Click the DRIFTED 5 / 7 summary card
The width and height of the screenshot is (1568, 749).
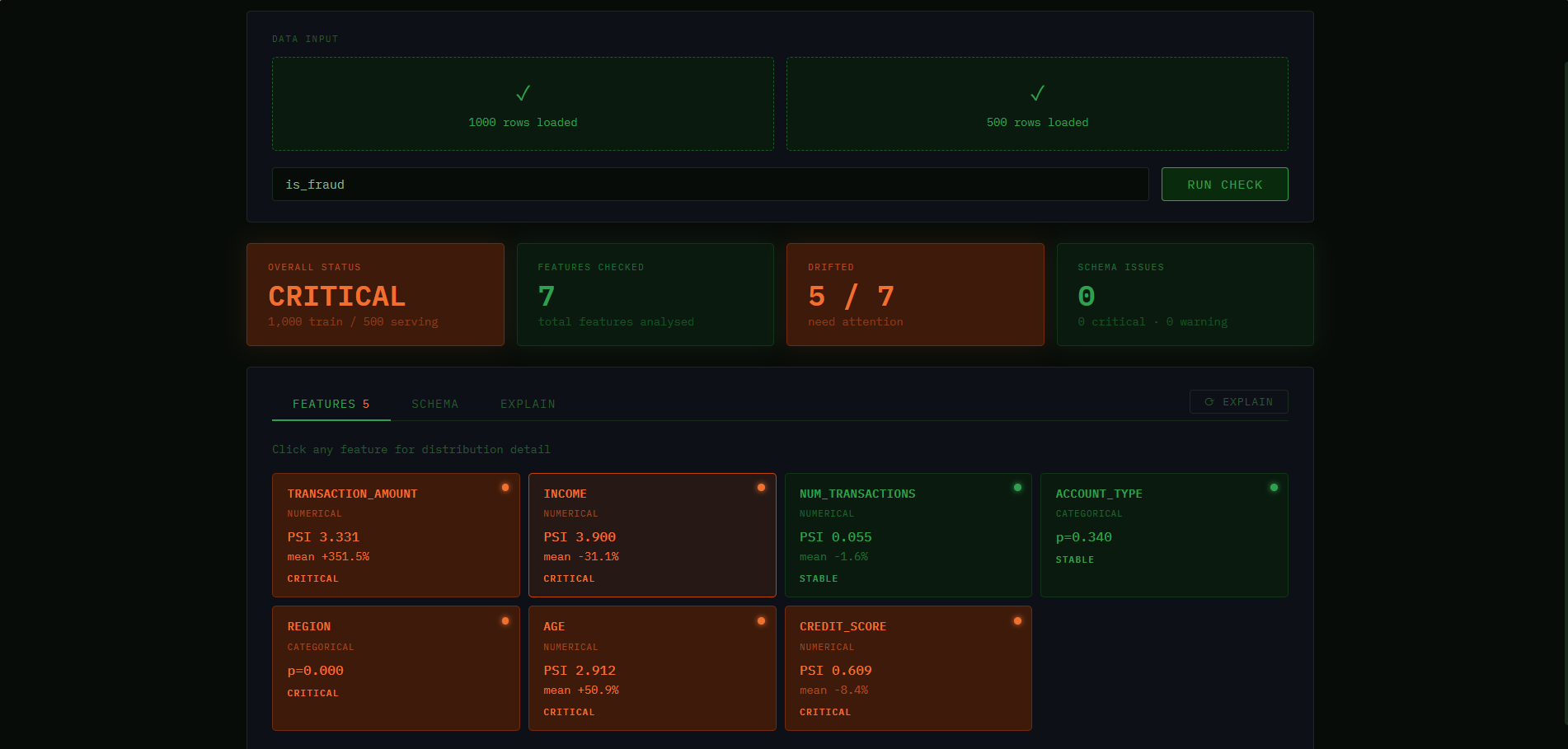click(915, 294)
